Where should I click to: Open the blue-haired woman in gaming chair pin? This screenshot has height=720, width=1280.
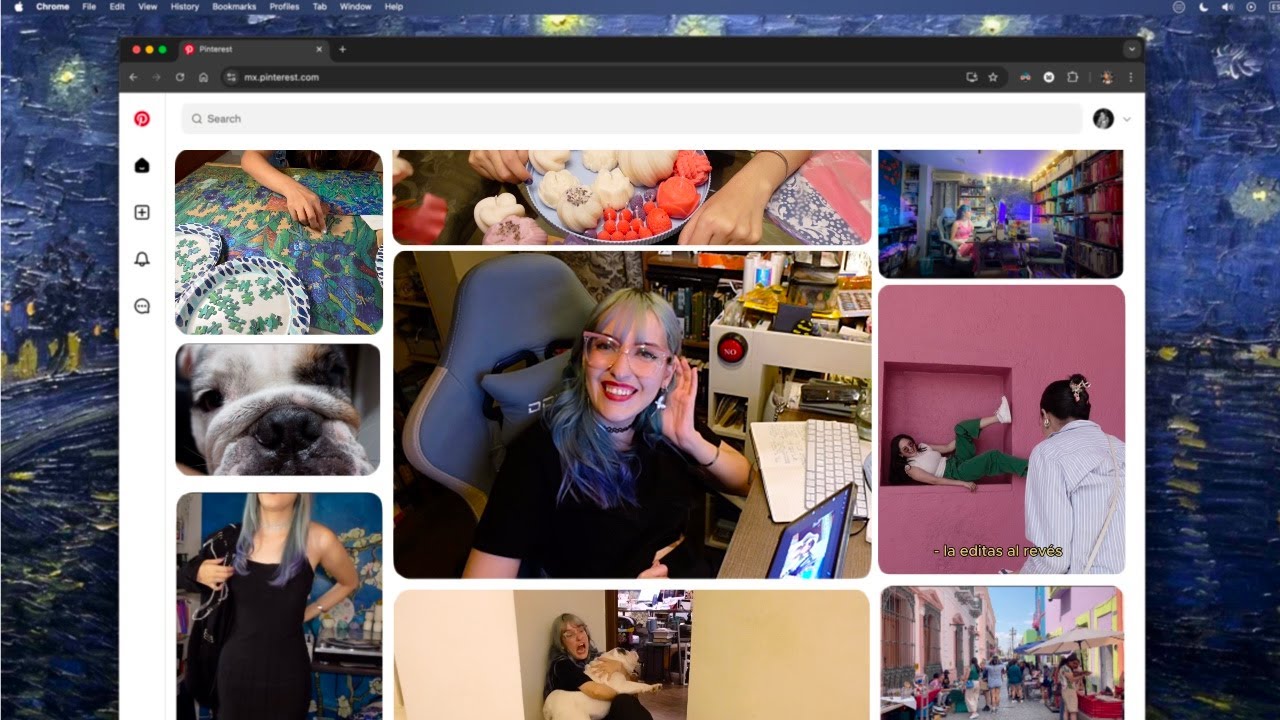[x=632, y=414]
